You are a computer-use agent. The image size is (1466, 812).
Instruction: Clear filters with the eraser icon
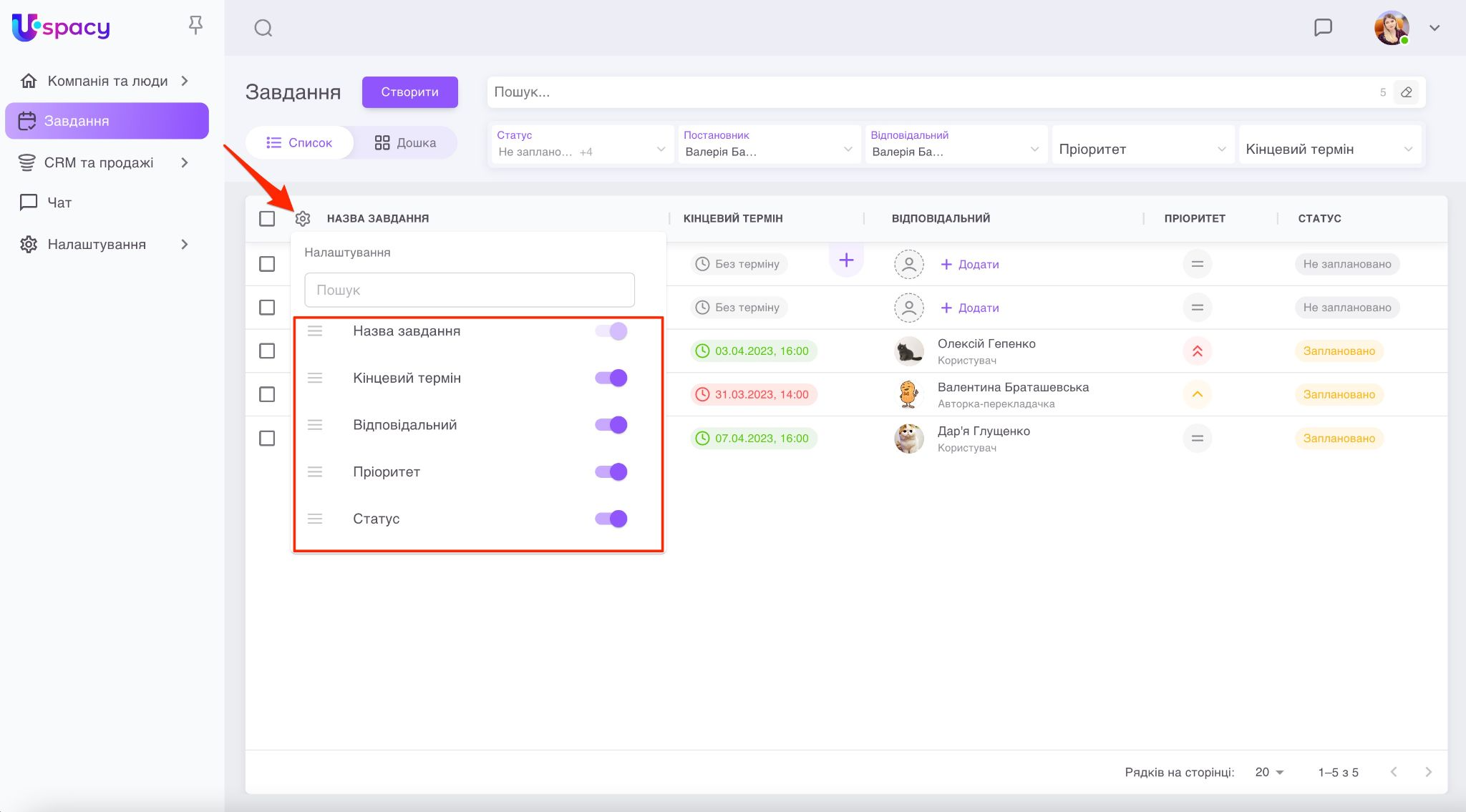tap(1406, 92)
